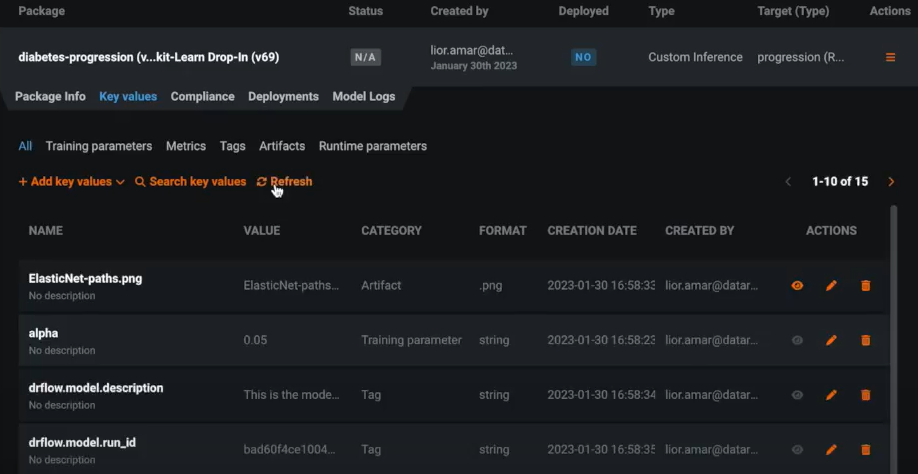
Task: Delete the ElasticNet-paths.png key value
Action: [865, 286]
